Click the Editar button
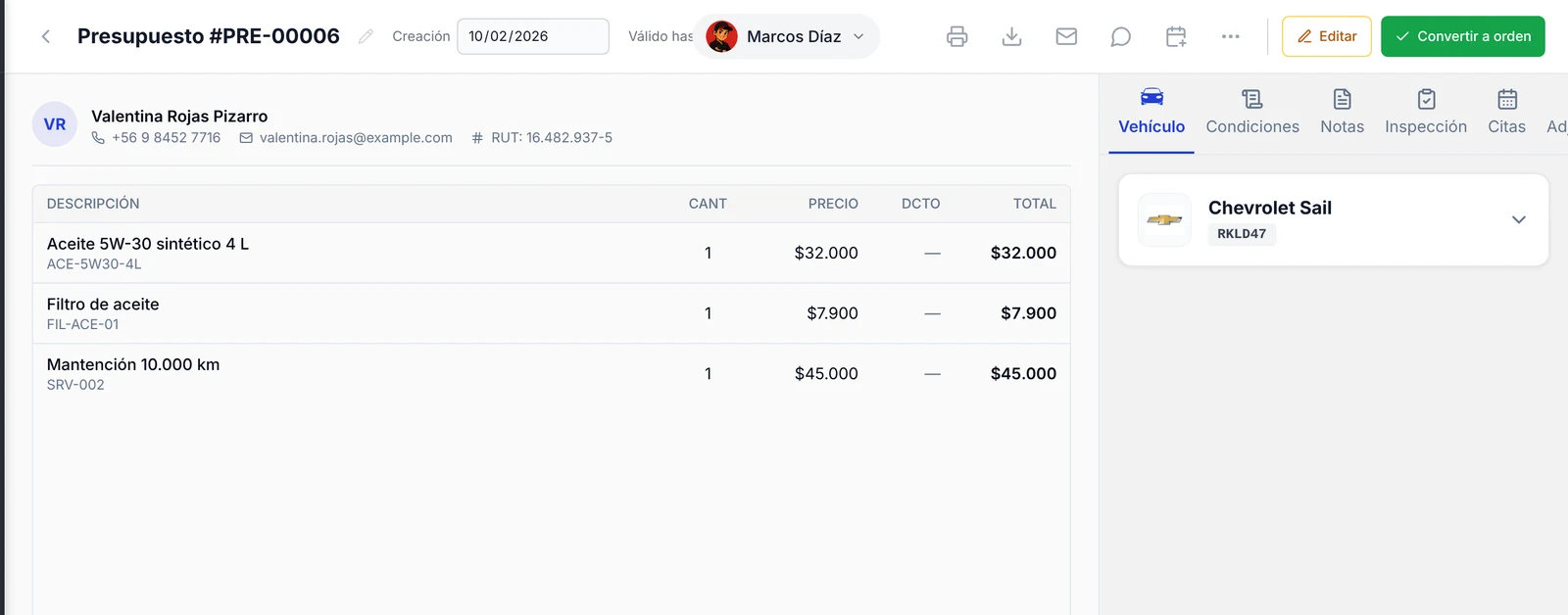Screen dimensions: 1568x615 click(1327, 36)
